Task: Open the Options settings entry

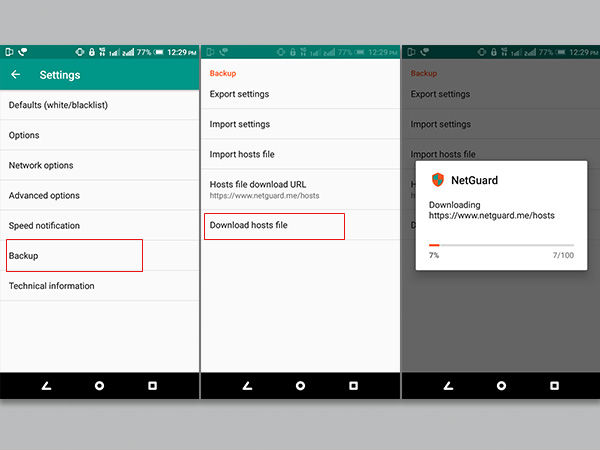Action: [x=24, y=135]
